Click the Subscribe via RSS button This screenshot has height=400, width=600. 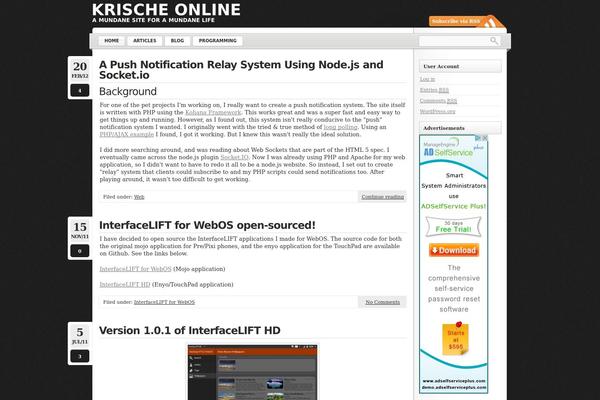coord(456,21)
